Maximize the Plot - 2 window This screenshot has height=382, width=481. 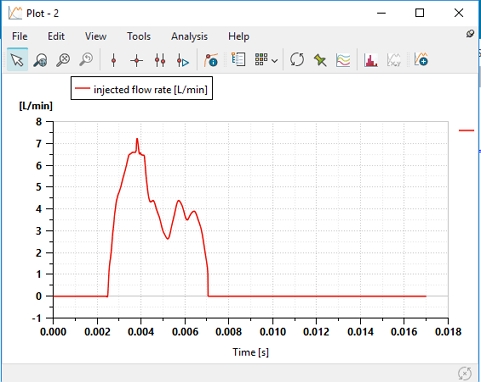[x=419, y=13]
